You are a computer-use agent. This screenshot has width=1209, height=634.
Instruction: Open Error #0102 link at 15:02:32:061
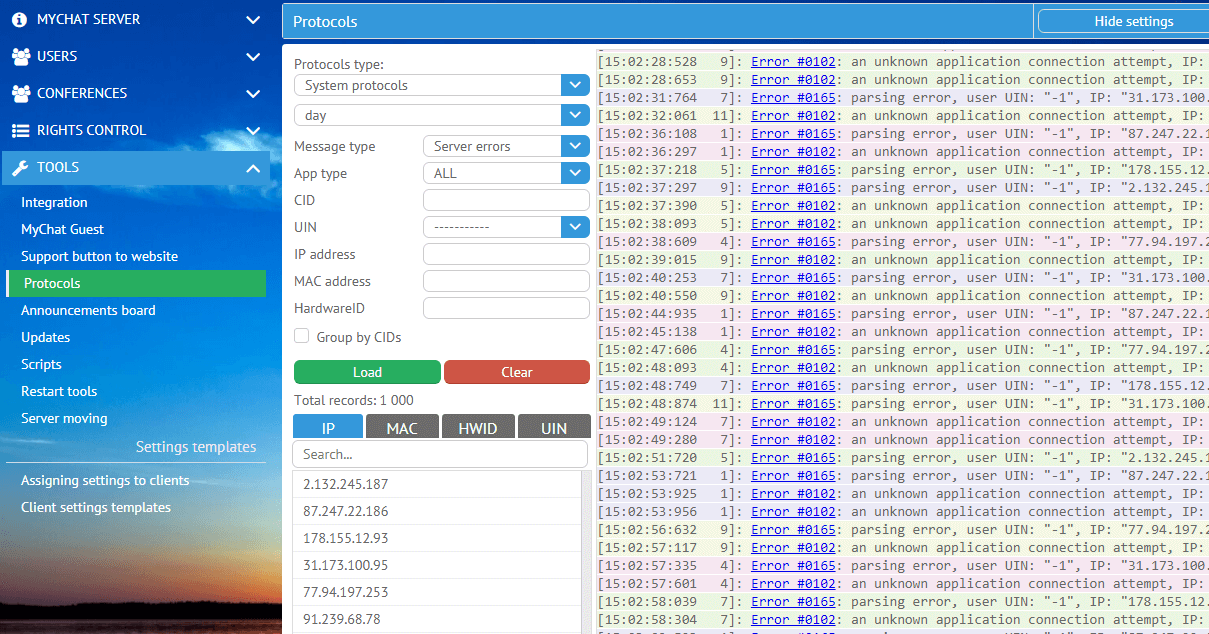(793, 116)
